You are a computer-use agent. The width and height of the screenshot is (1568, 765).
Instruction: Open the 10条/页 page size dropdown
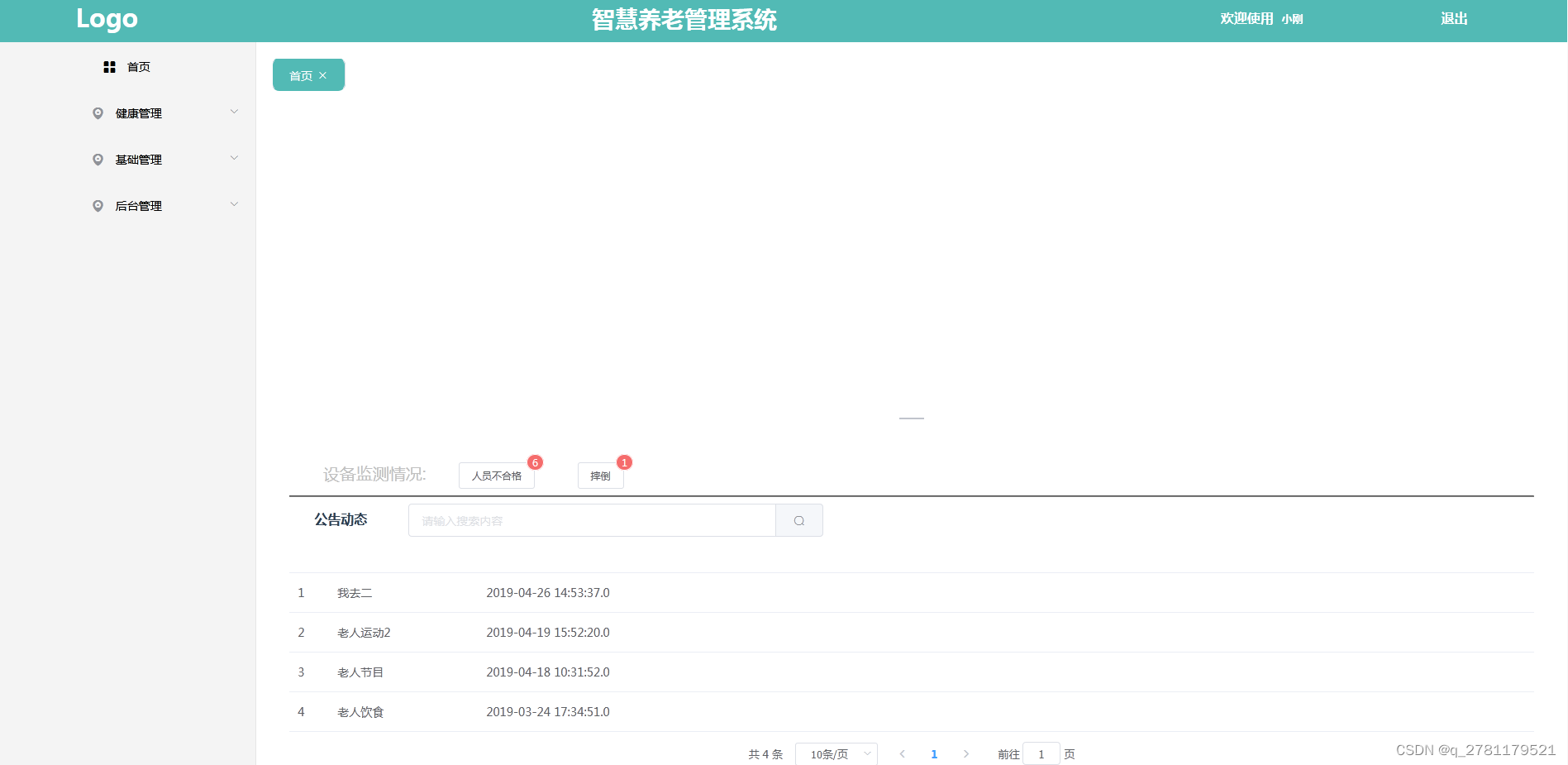click(x=836, y=753)
